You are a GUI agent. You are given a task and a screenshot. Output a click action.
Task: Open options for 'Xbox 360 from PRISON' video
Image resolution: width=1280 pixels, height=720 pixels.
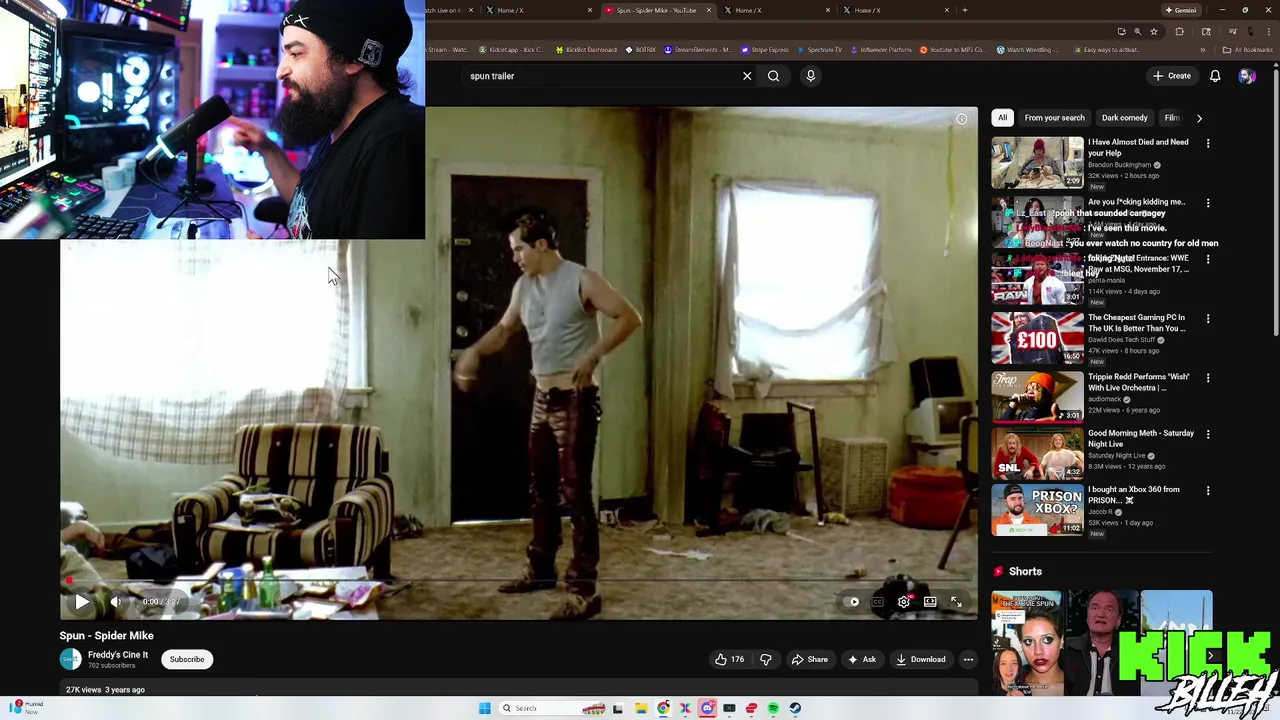click(1208, 491)
